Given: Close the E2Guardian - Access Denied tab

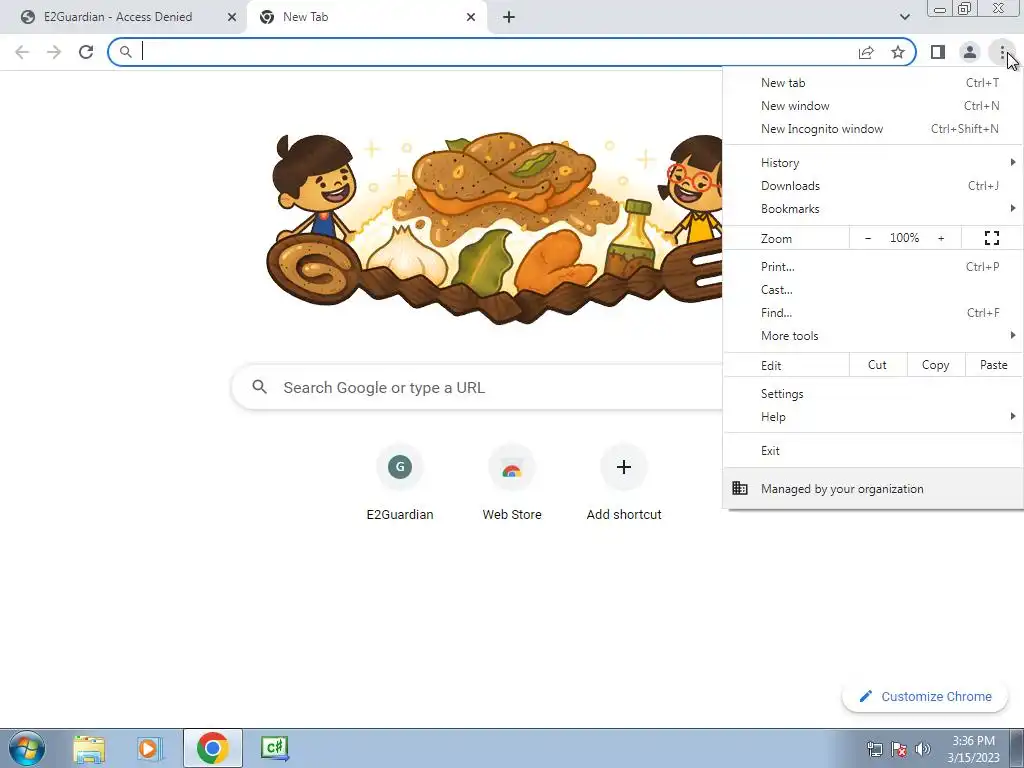Looking at the screenshot, I should [232, 18].
